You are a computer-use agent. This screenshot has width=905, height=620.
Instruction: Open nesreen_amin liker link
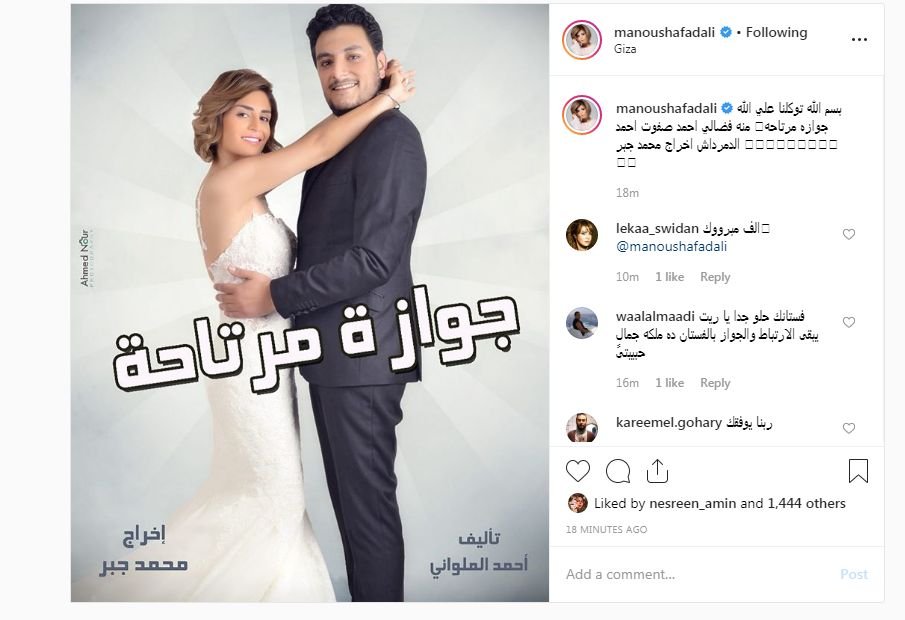pyautogui.click(x=693, y=503)
